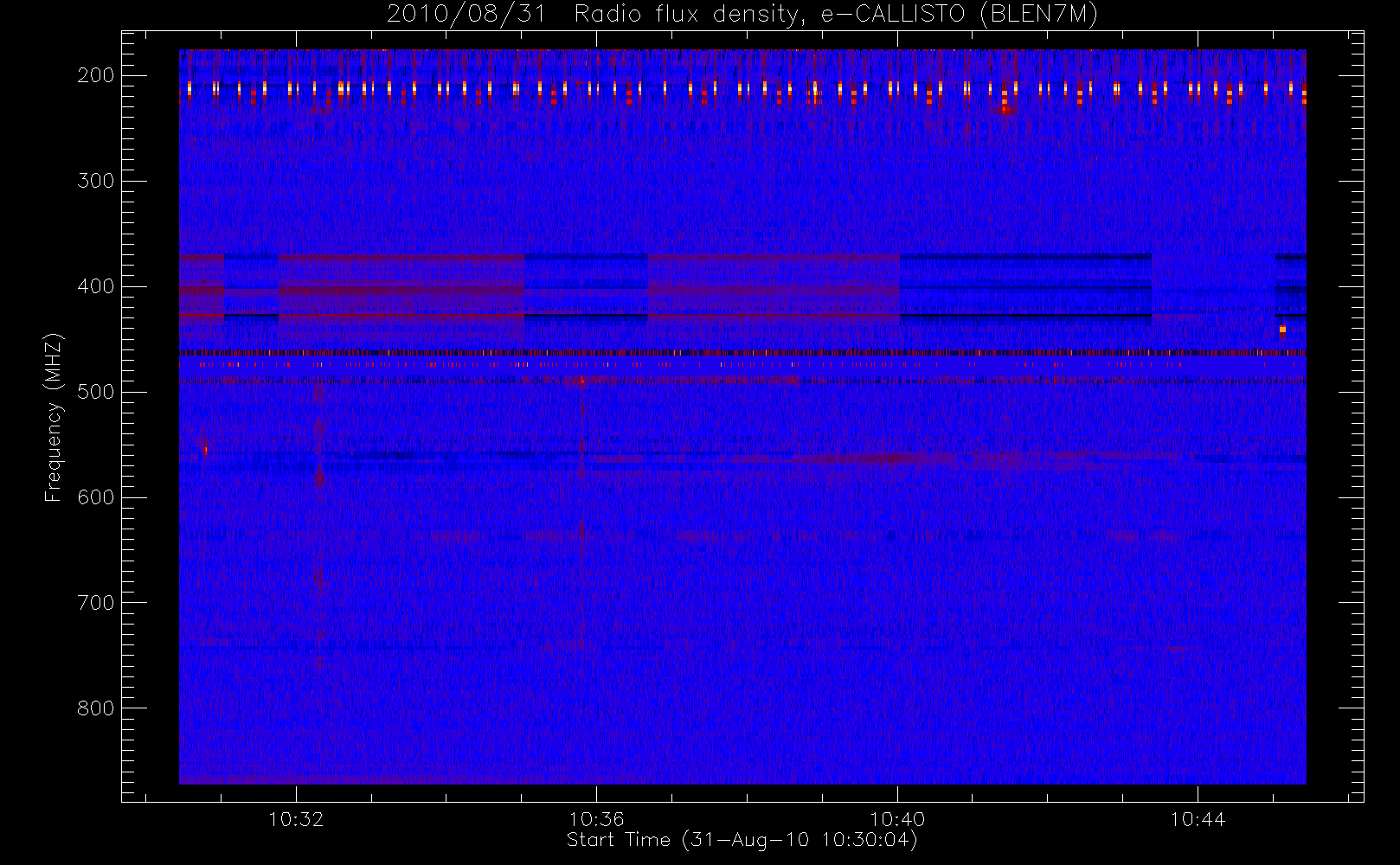Click the bright red burst near 230 MHz
The width and height of the screenshot is (1400, 865).
click(x=1005, y=109)
